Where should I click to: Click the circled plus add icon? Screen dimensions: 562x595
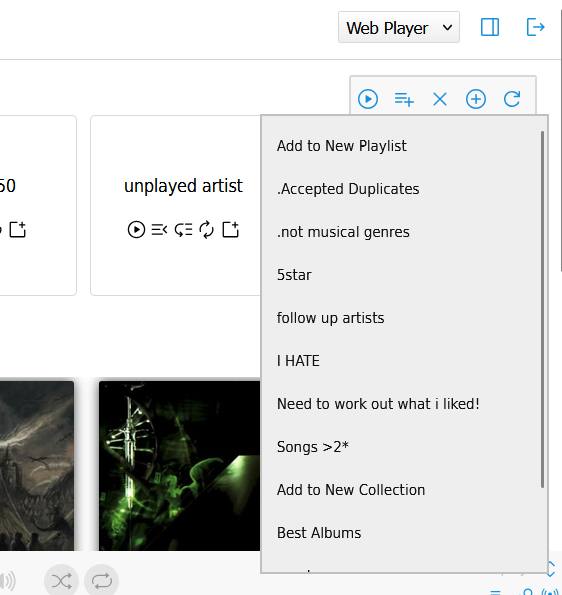475,99
